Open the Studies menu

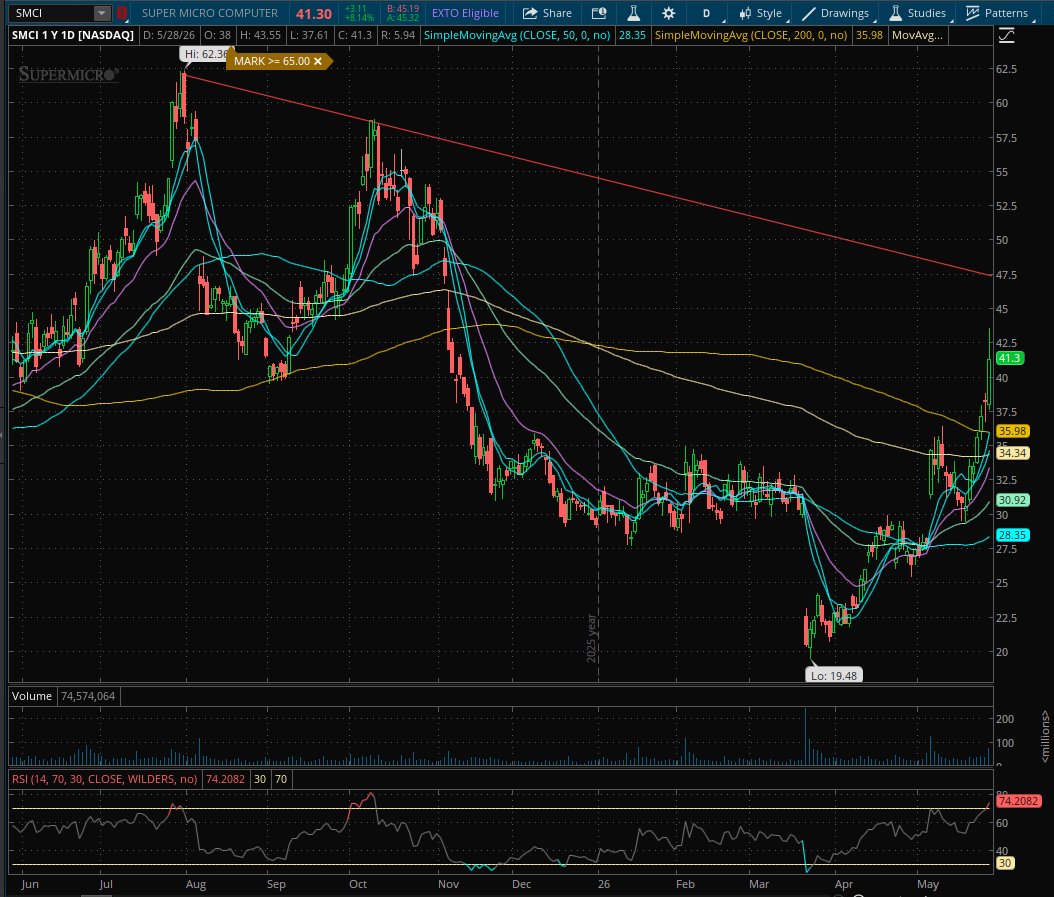click(x=918, y=13)
